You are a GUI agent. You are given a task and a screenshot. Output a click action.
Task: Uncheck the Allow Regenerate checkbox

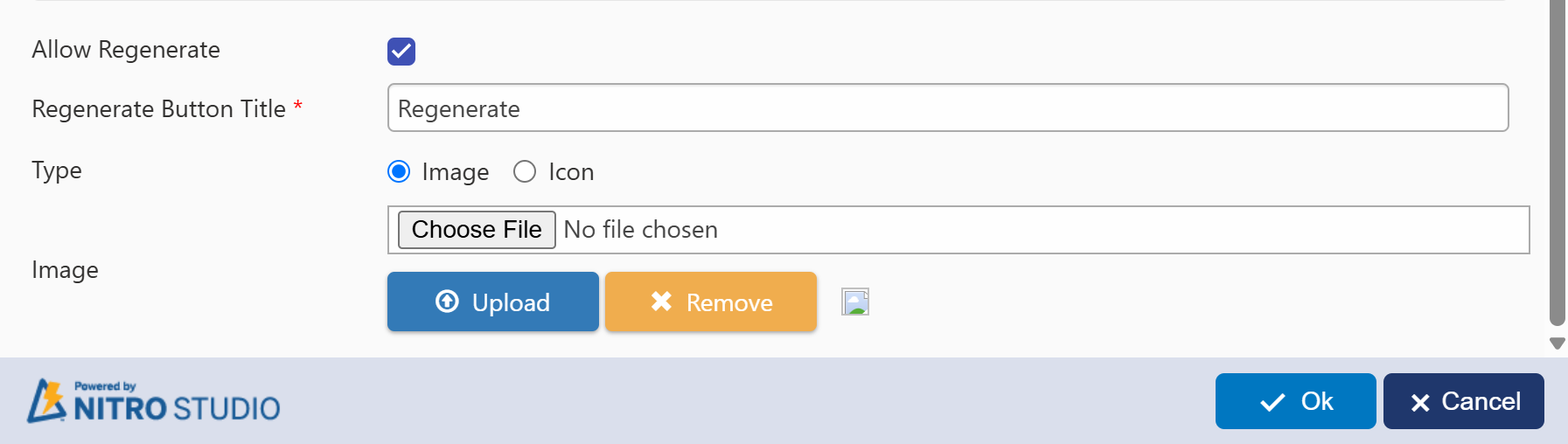pyautogui.click(x=401, y=52)
